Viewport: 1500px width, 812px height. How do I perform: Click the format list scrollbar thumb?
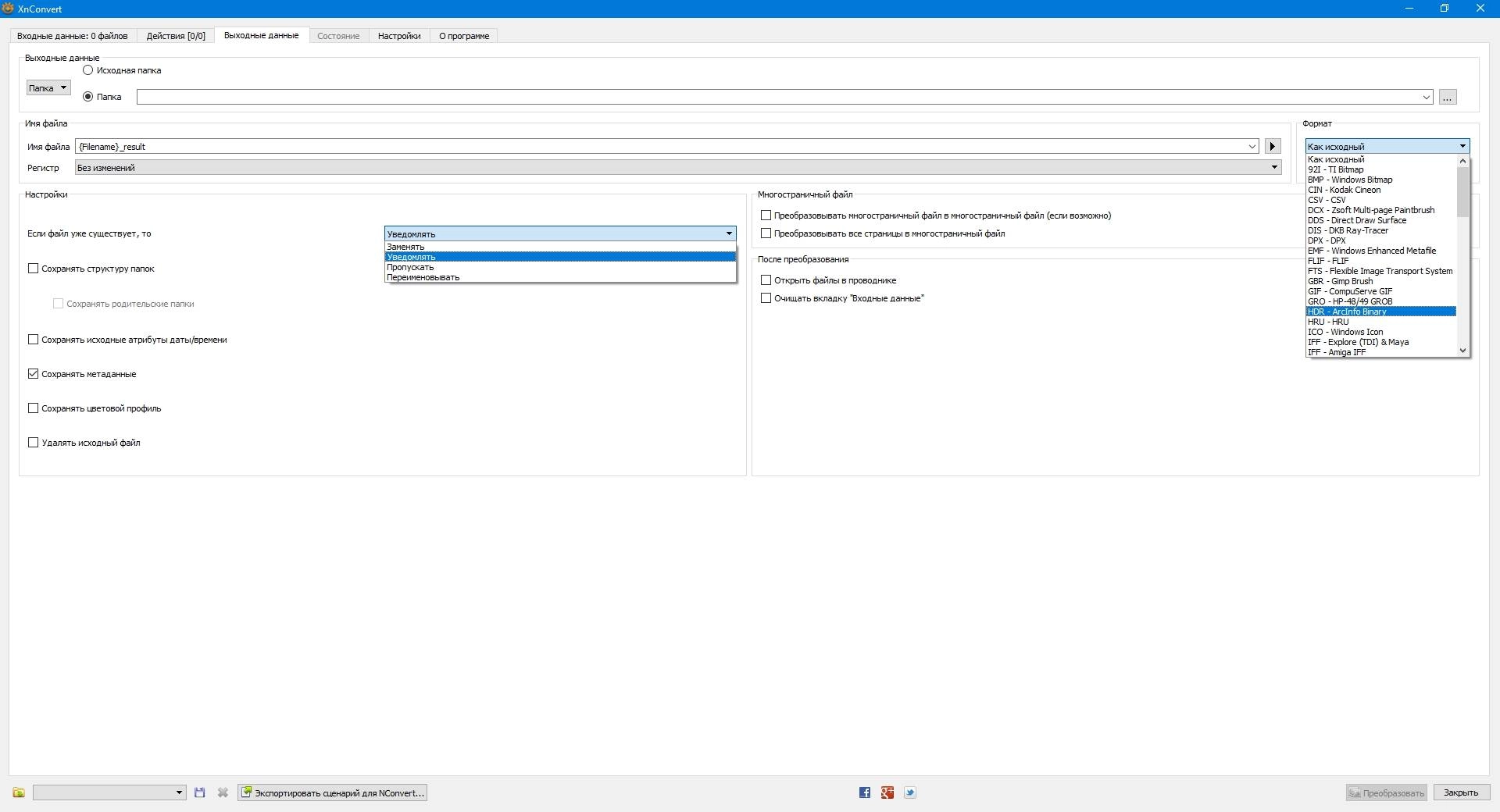tap(1463, 191)
